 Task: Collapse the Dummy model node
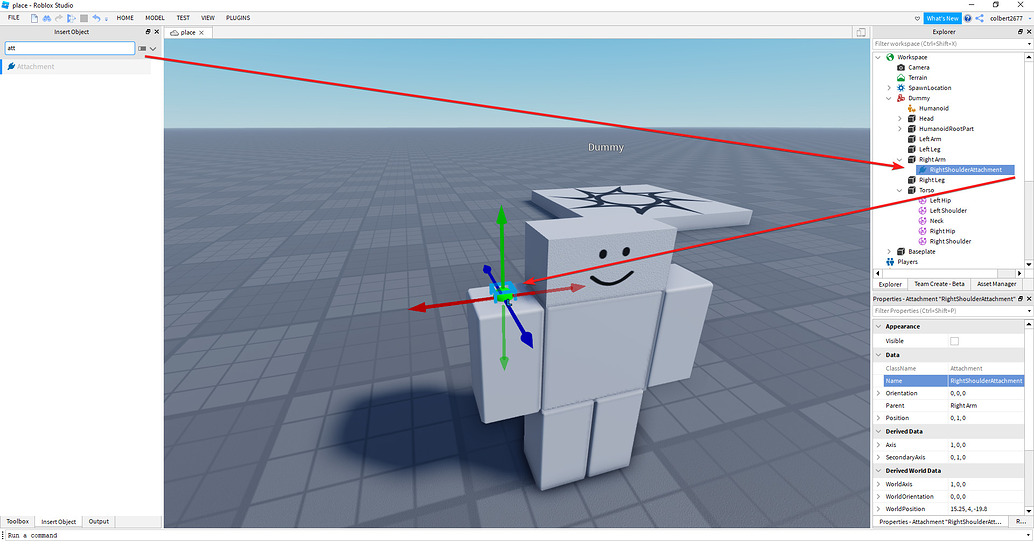[x=888, y=98]
